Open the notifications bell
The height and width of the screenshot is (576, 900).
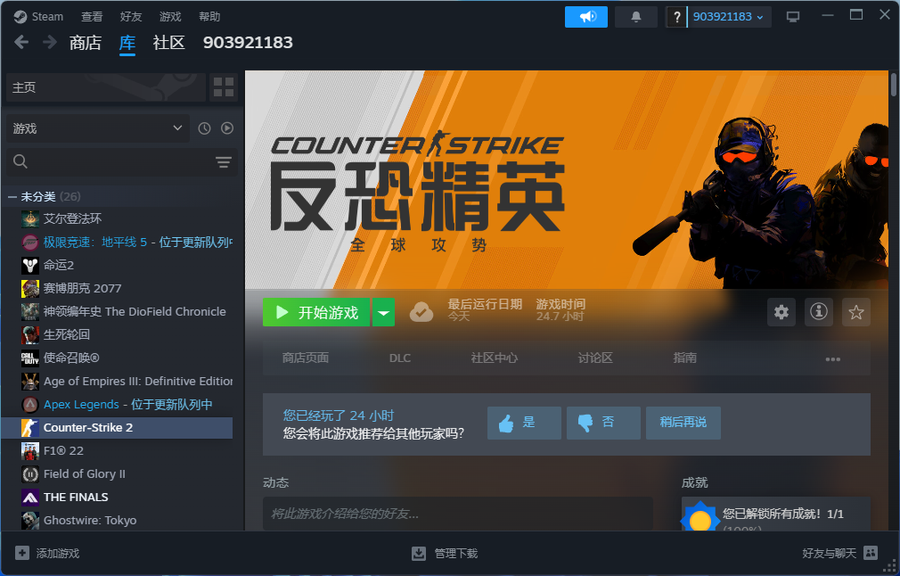(x=636, y=17)
